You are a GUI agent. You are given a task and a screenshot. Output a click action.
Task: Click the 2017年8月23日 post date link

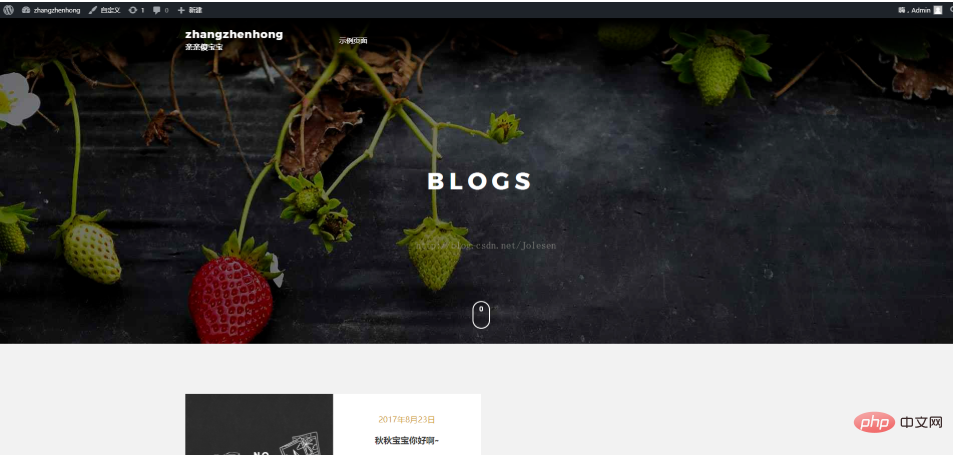pos(407,419)
